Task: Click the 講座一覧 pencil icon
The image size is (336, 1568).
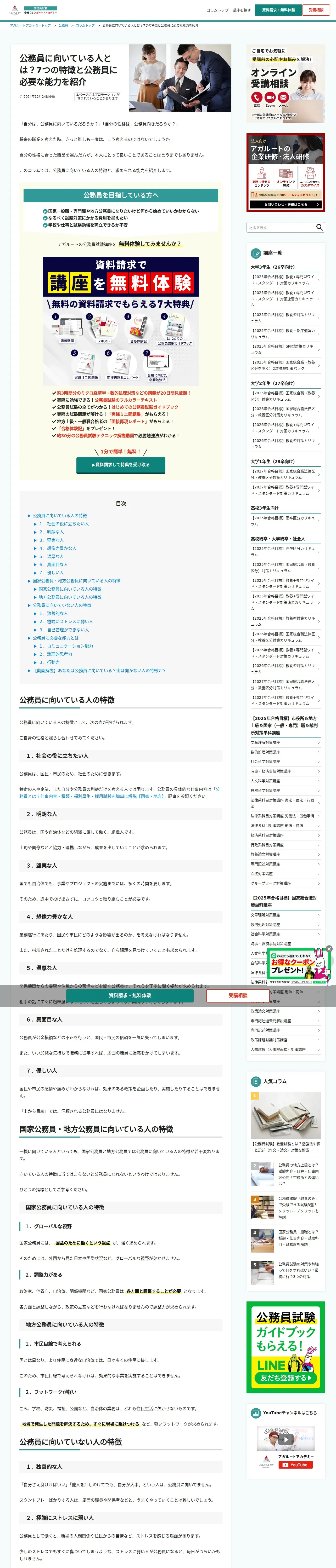Action: [256, 253]
